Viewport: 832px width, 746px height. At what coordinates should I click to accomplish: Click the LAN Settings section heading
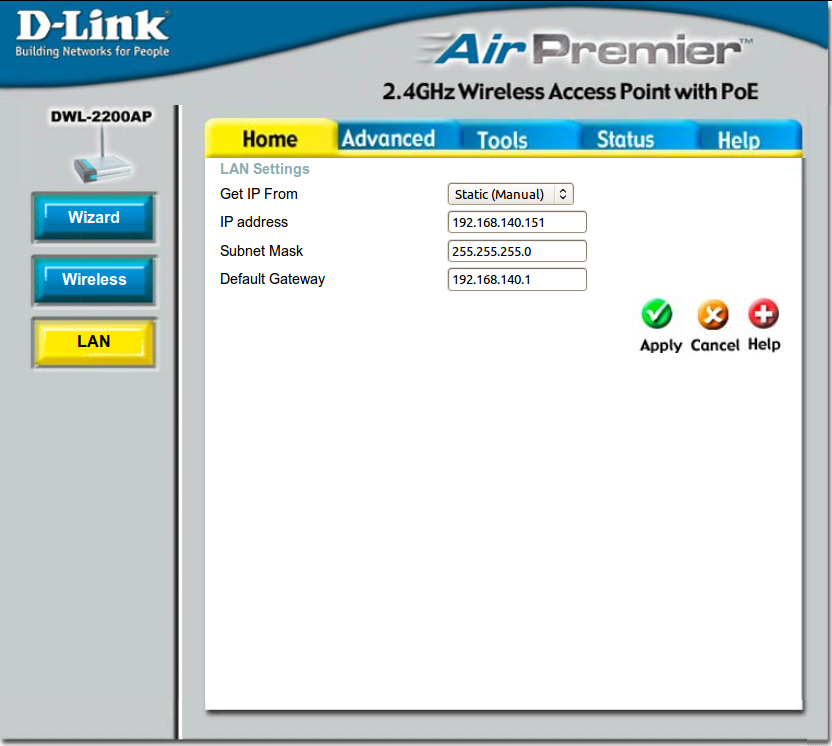[x=264, y=169]
